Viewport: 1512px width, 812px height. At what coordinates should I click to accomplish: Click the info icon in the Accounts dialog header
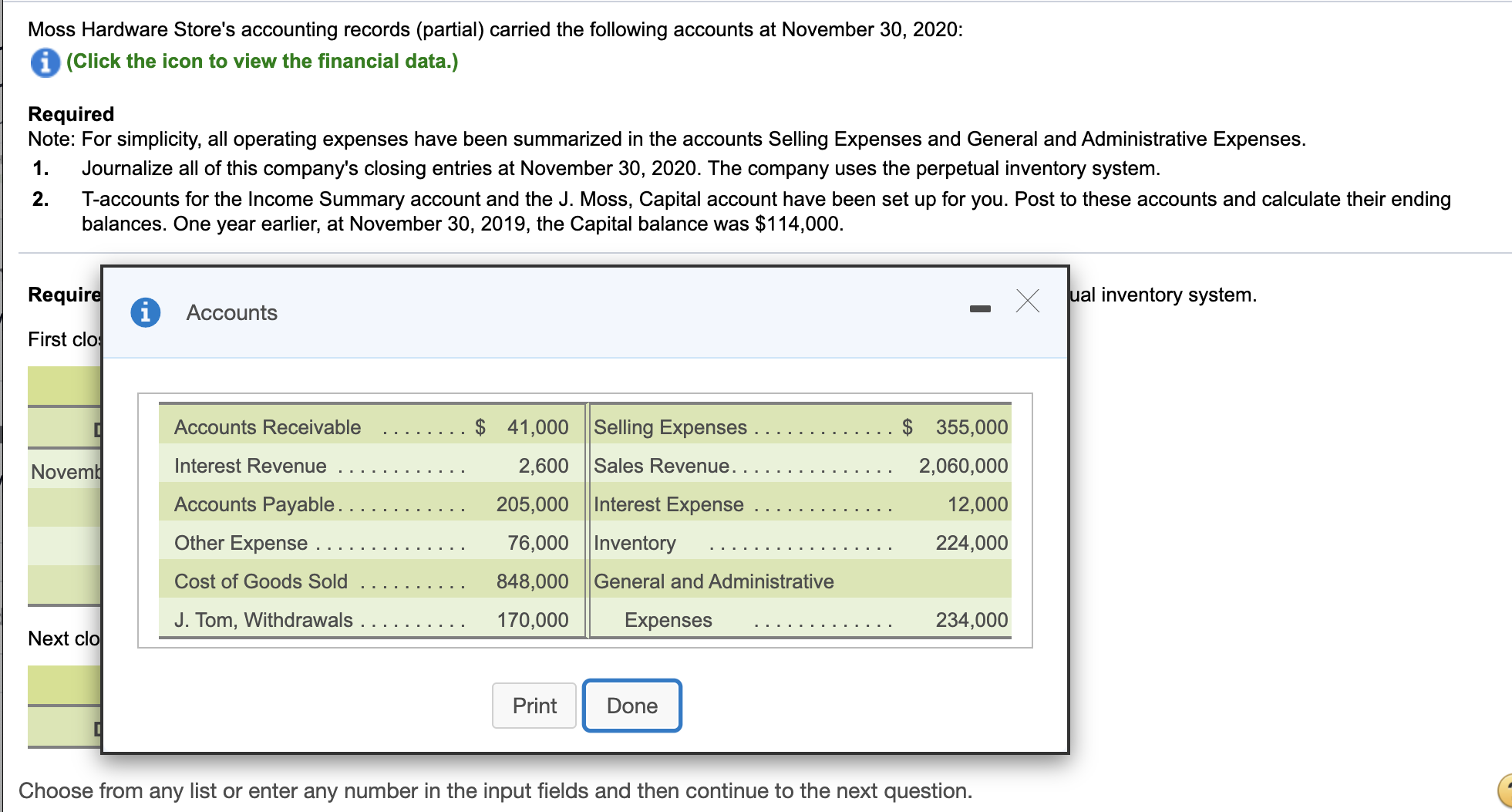pos(145,312)
